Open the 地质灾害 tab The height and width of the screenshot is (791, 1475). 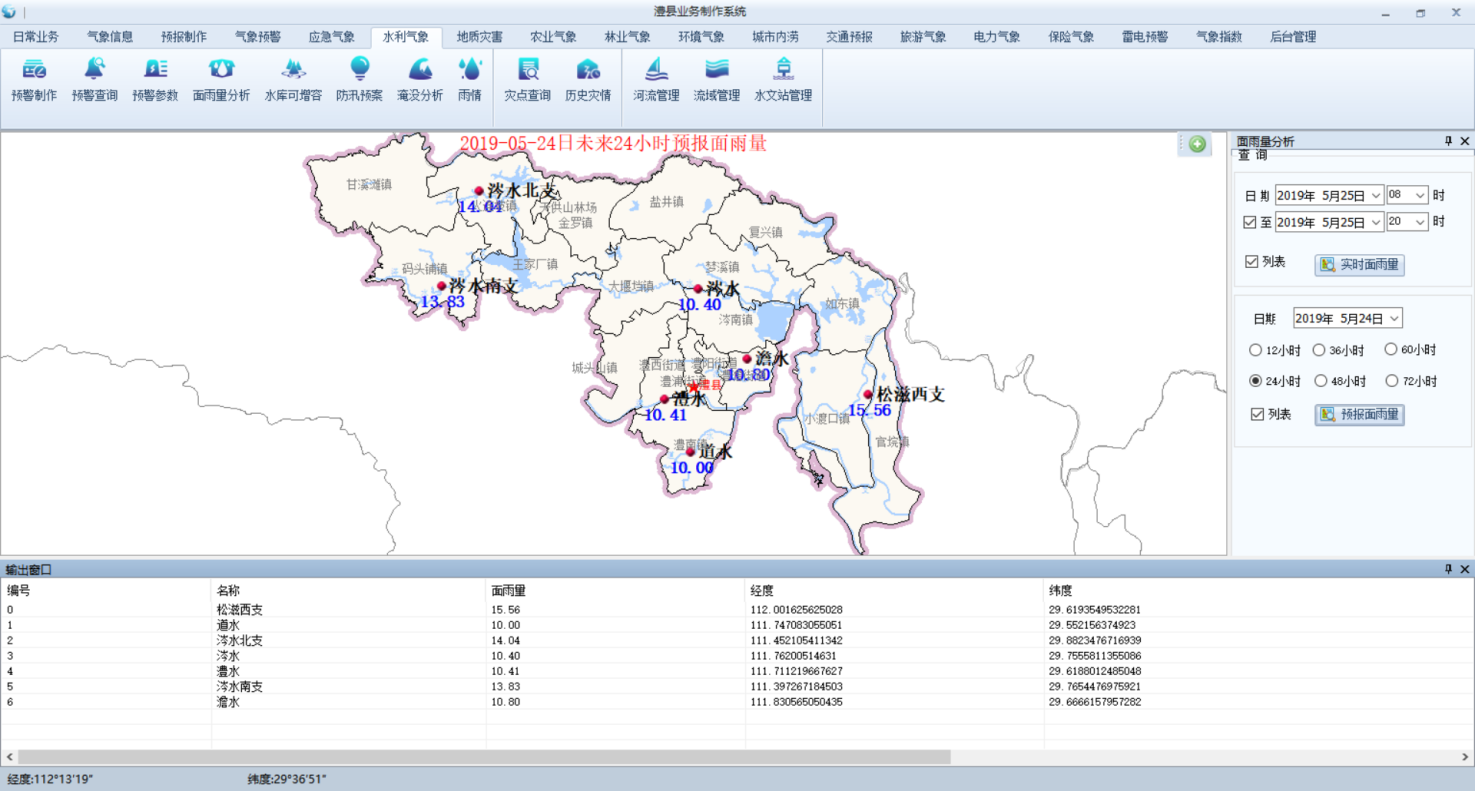pos(479,37)
